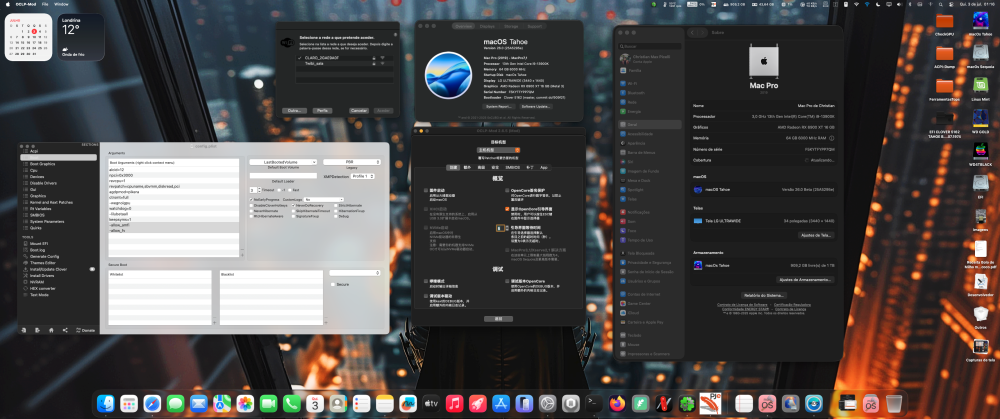
Task: Click Software Update button in About This Mac
Action: tap(536, 107)
